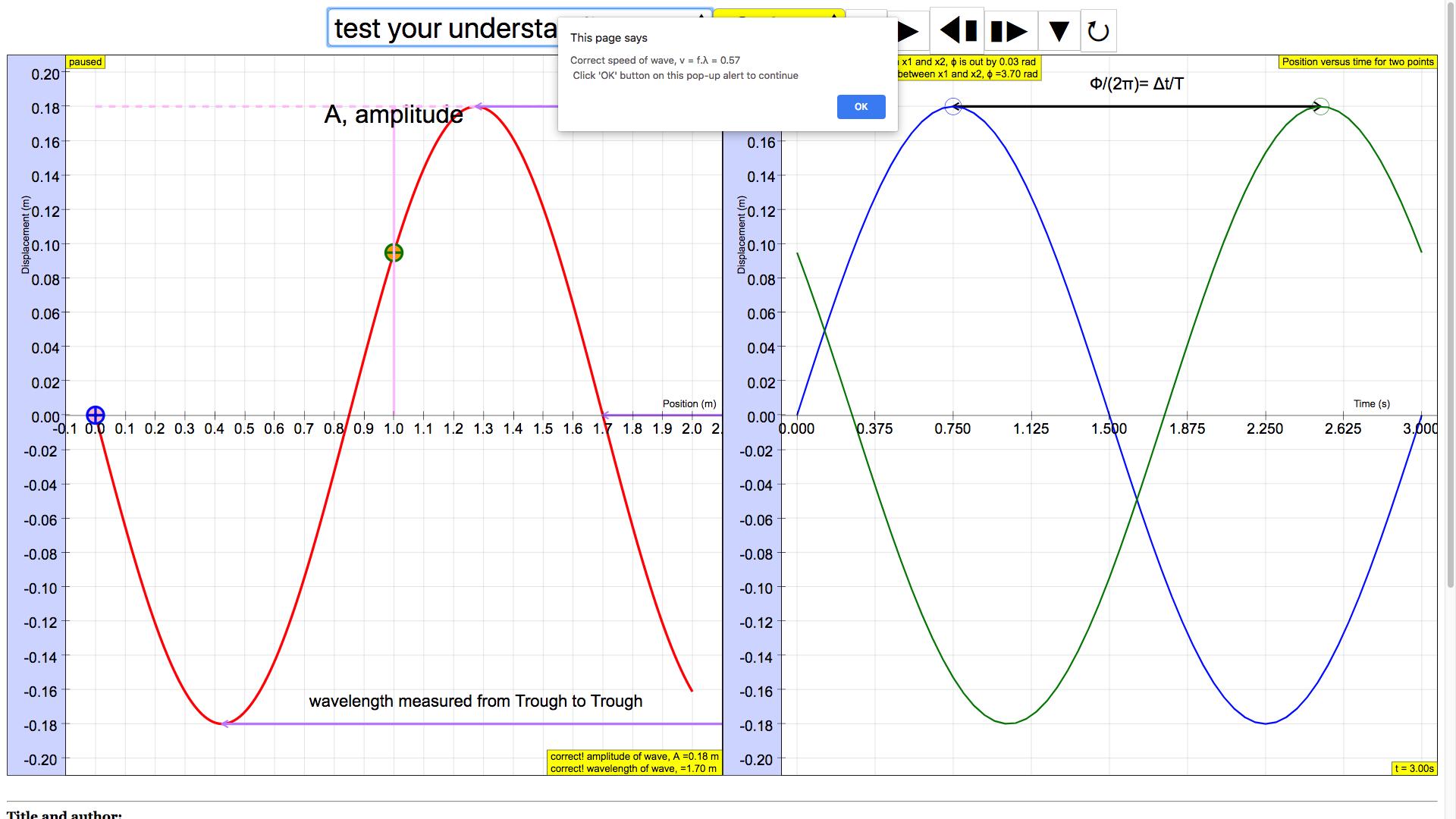Click the blue peak marker circle at 0.750 s
The image size is (1456, 819).
point(953,107)
